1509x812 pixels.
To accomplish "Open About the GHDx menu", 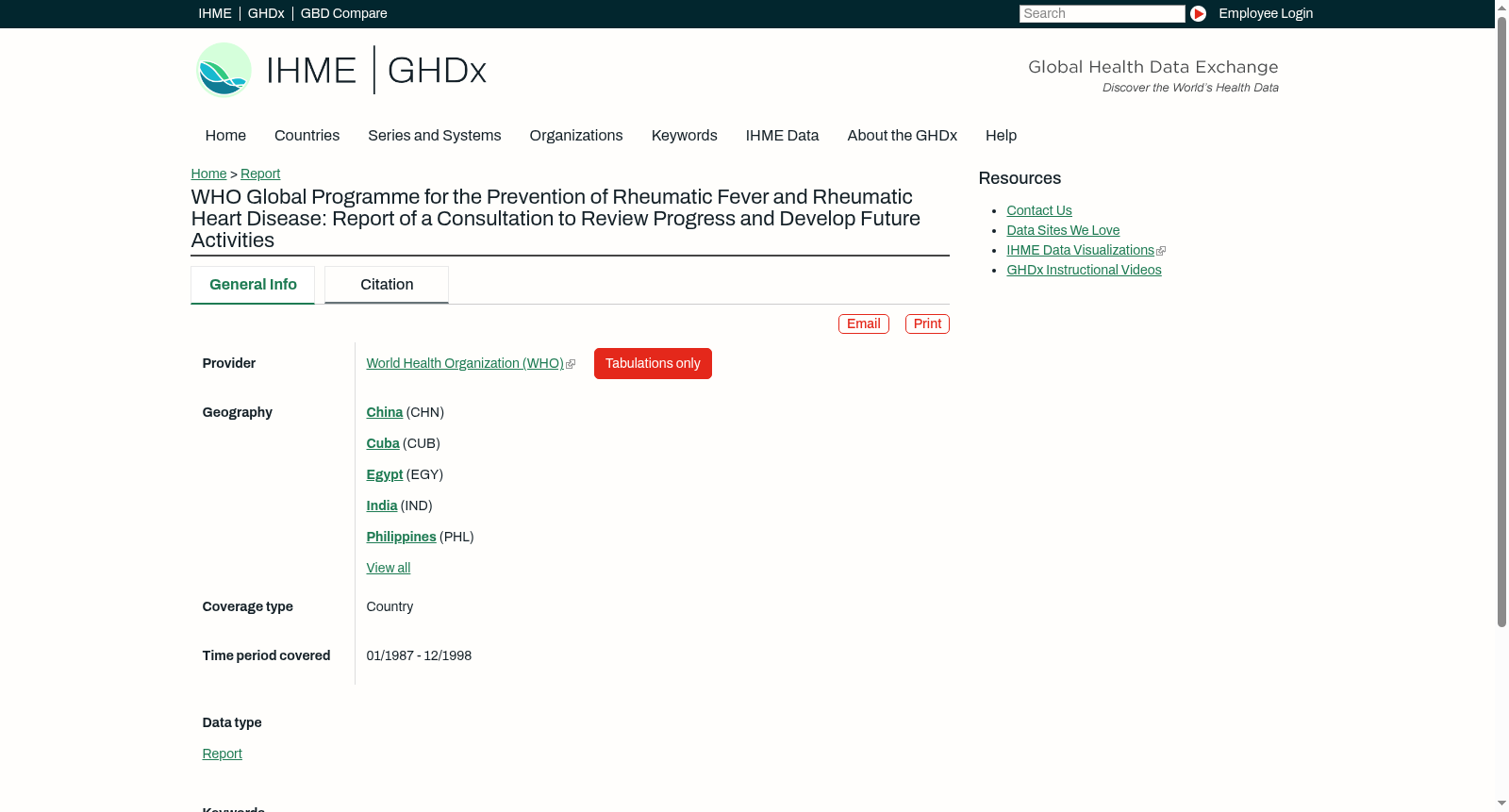I will tap(903, 135).
